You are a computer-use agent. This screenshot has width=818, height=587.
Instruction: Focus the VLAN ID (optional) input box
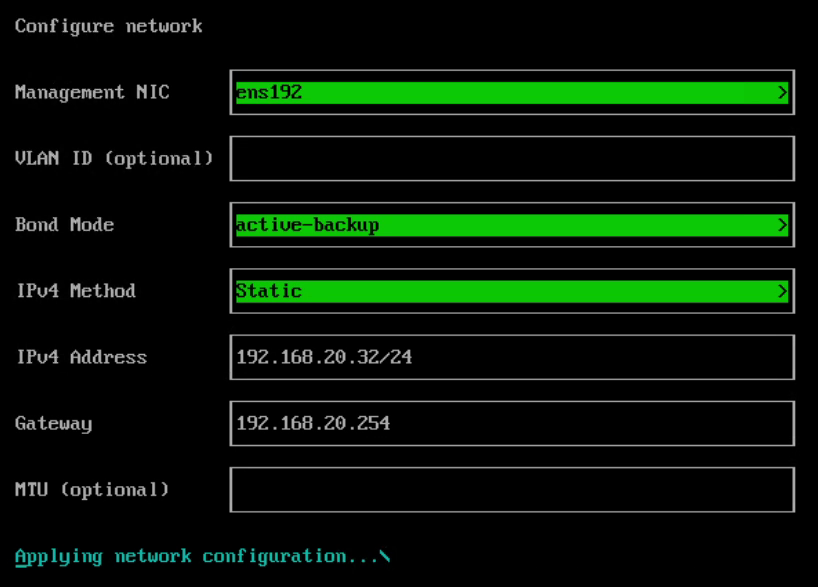[512, 159]
